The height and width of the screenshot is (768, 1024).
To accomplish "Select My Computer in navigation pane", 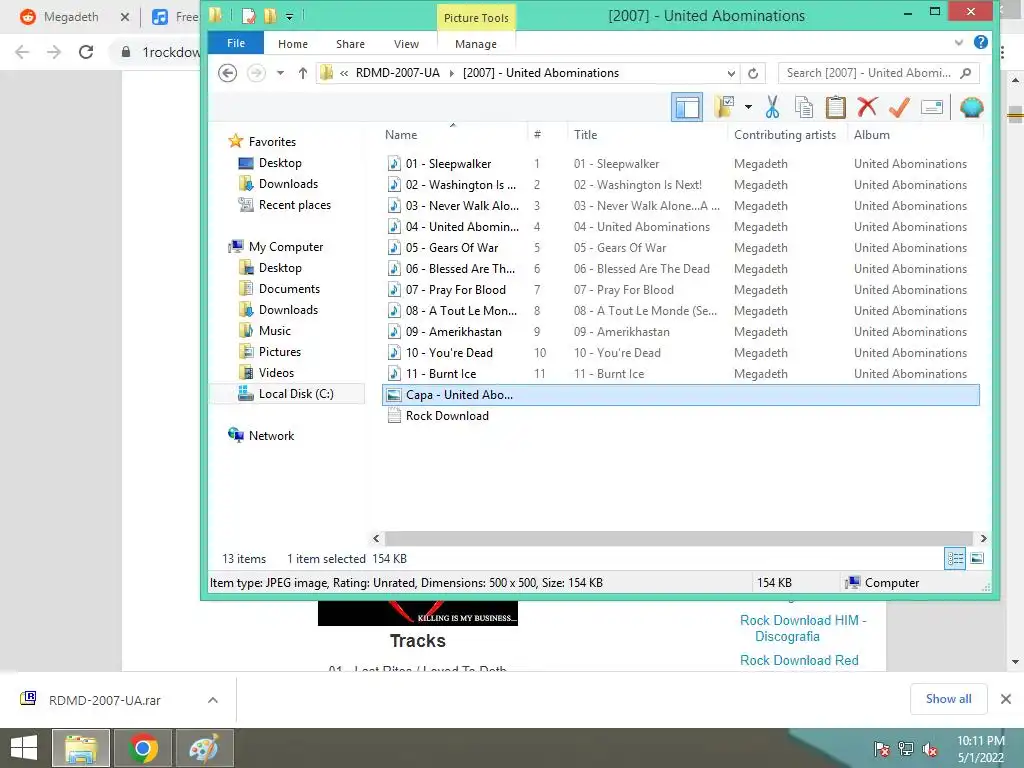I will tap(285, 247).
